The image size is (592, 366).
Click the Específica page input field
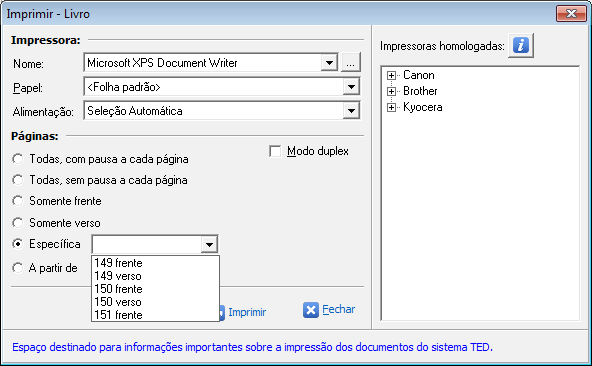[147, 245]
